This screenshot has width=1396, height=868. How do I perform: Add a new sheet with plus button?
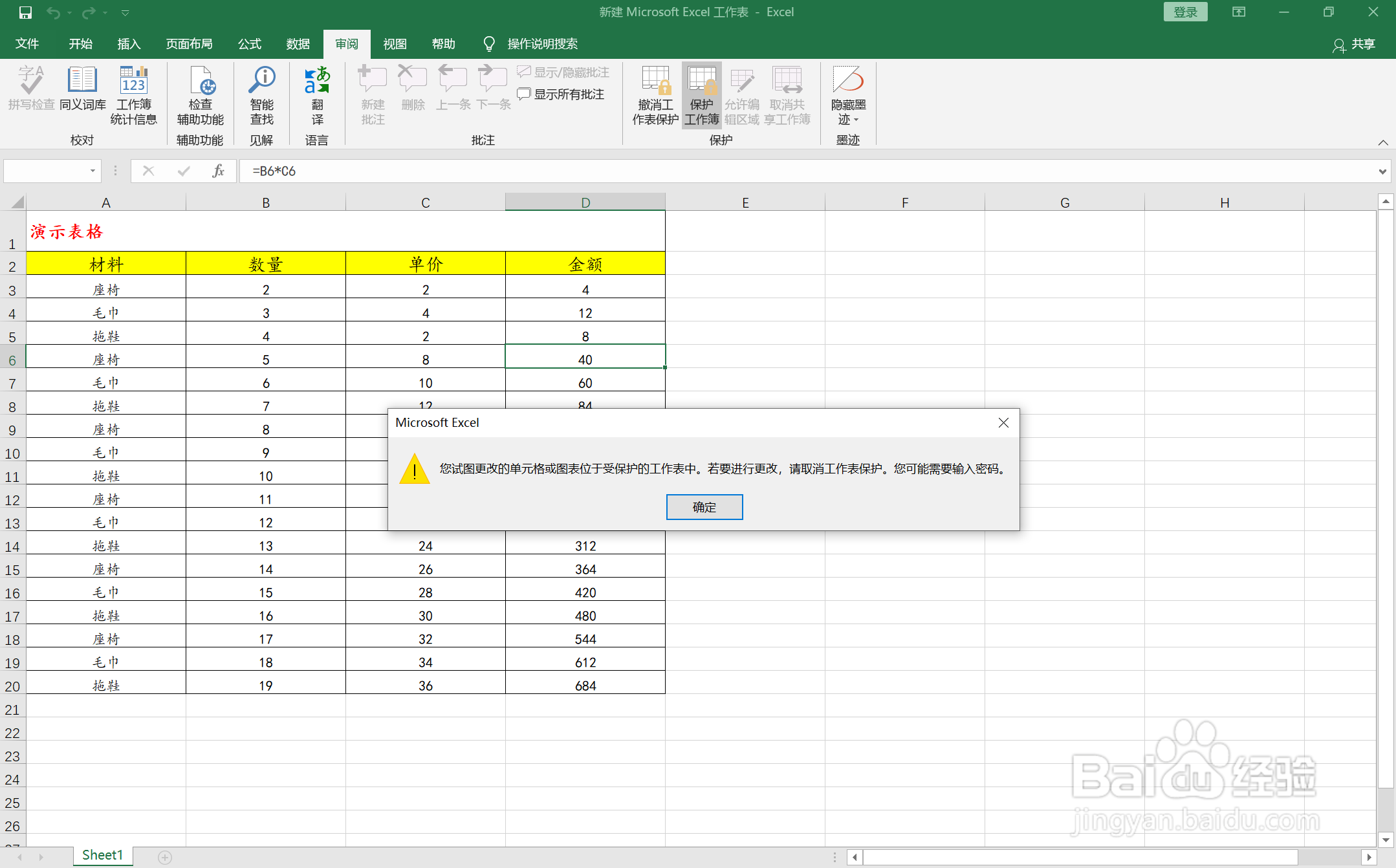click(x=165, y=857)
